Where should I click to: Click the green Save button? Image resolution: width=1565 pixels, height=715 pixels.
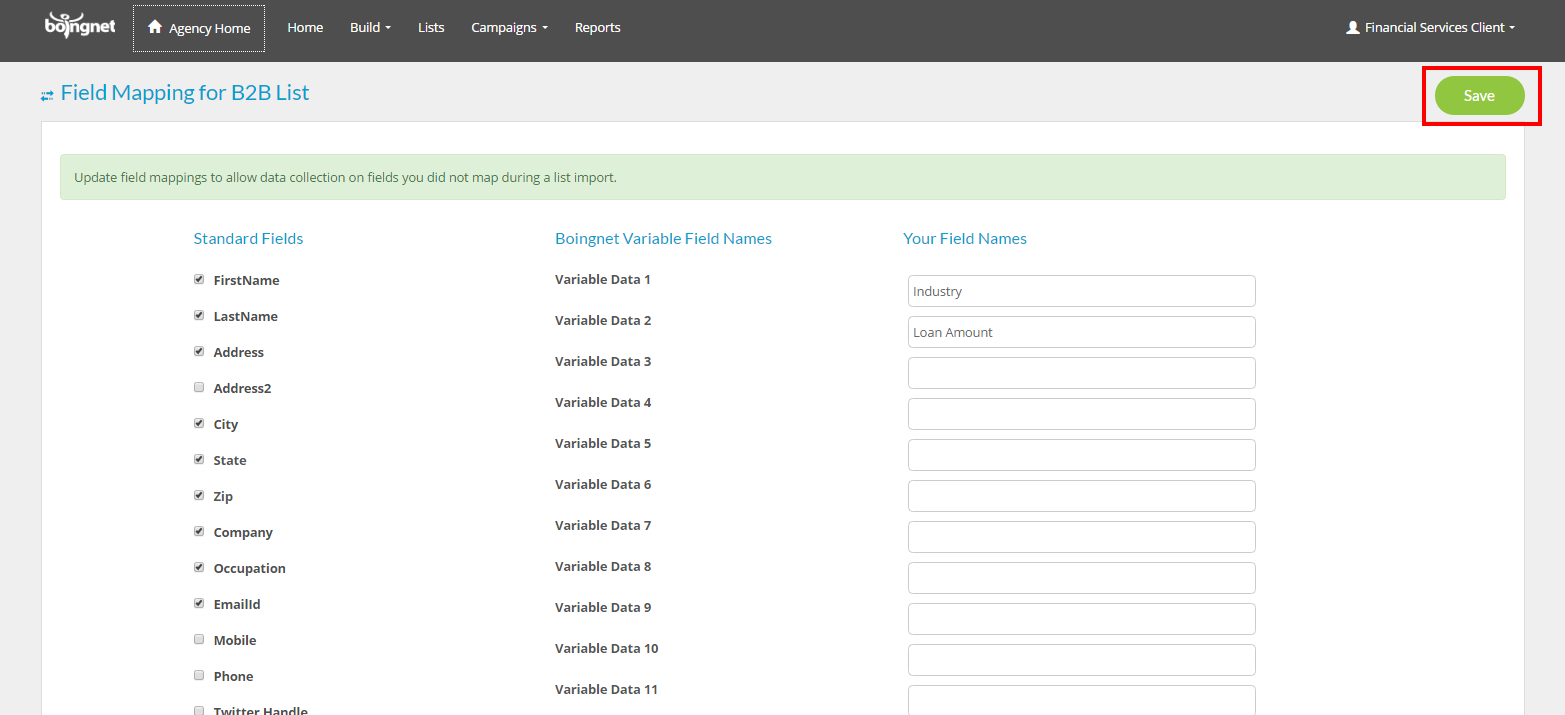1479,96
